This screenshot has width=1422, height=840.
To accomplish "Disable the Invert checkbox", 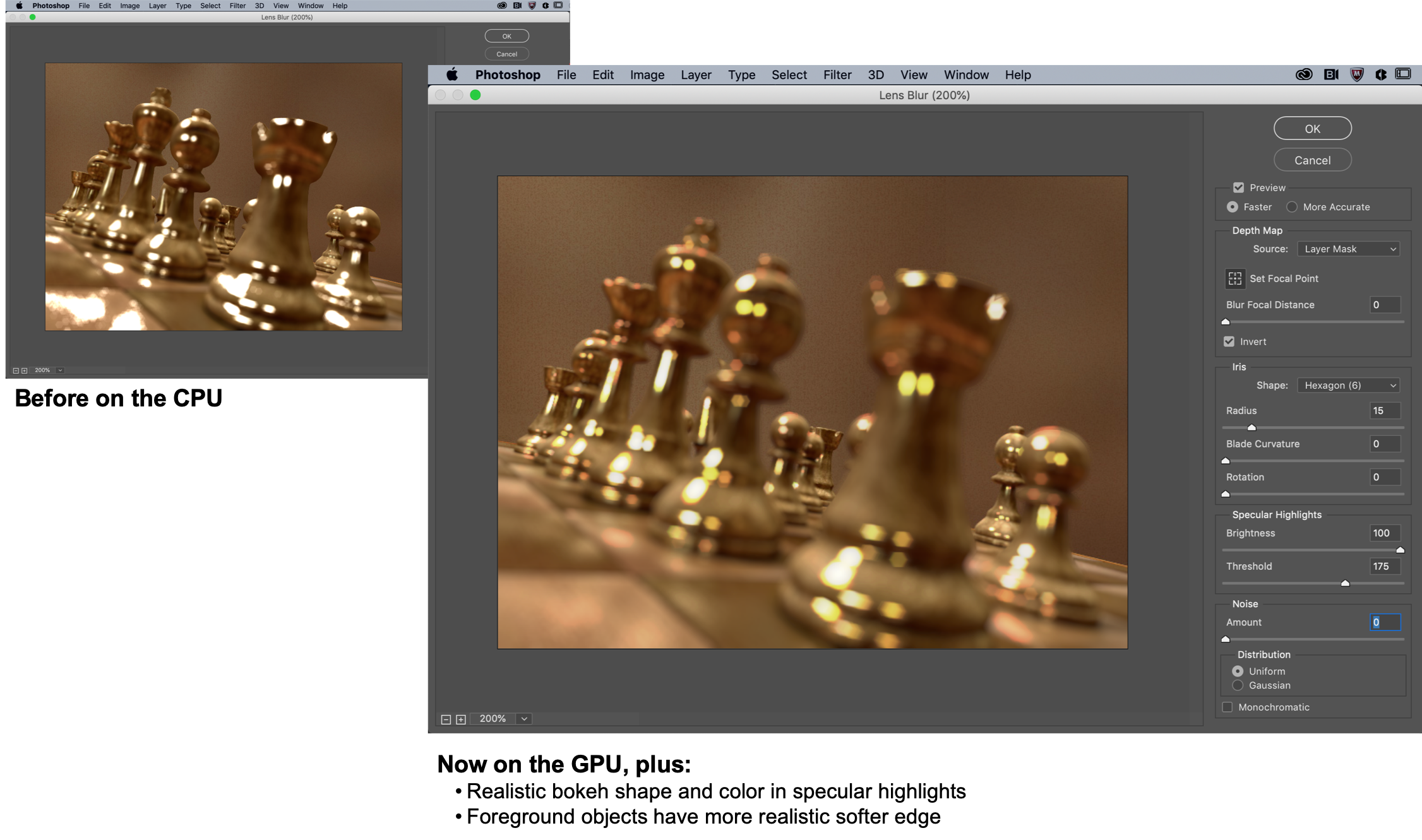I will (1229, 341).
